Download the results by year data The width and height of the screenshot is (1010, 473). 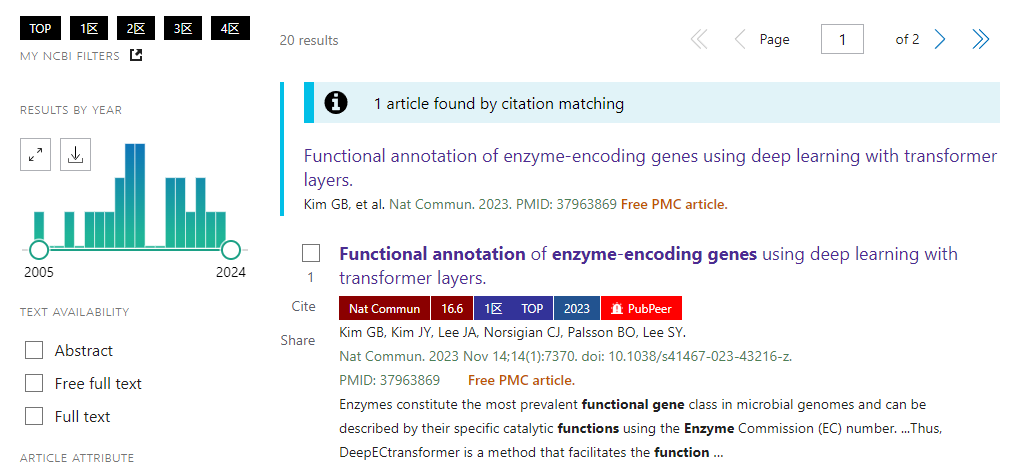tap(75, 154)
